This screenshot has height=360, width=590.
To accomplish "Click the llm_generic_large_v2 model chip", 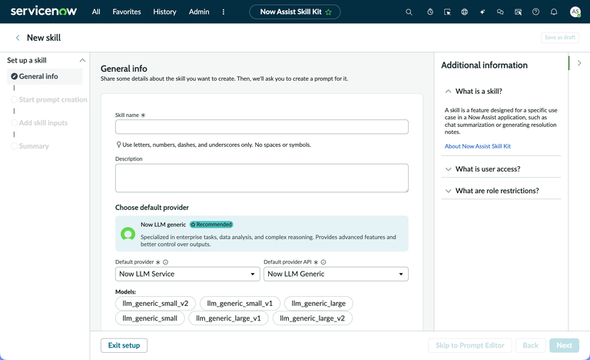I will coord(312,318).
